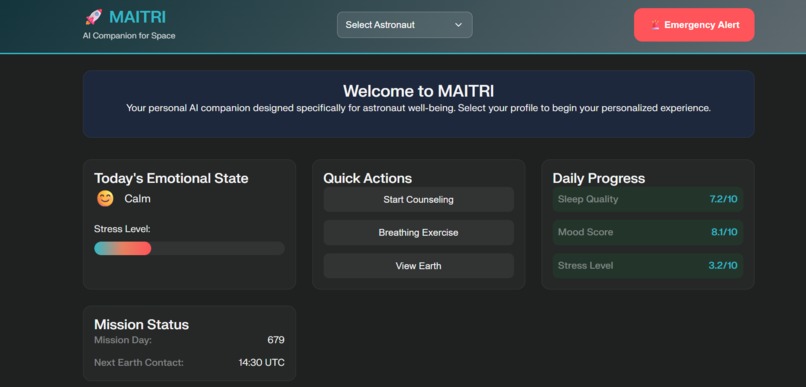Click the Calm emotional state label
806x387 pixels.
pyautogui.click(x=137, y=198)
